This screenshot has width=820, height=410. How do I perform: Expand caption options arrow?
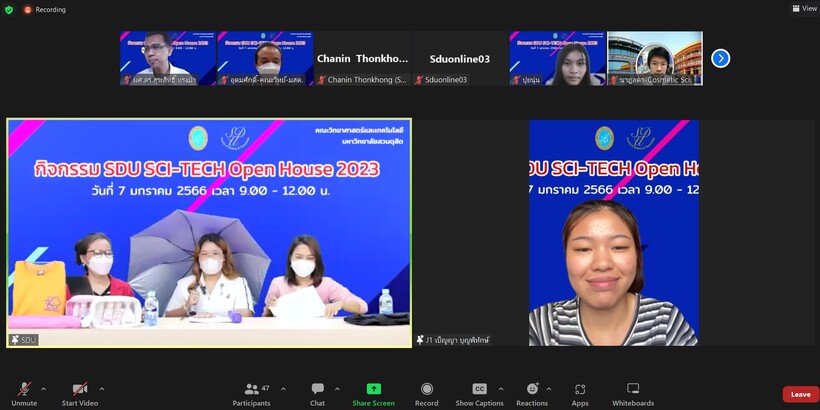[501, 389]
